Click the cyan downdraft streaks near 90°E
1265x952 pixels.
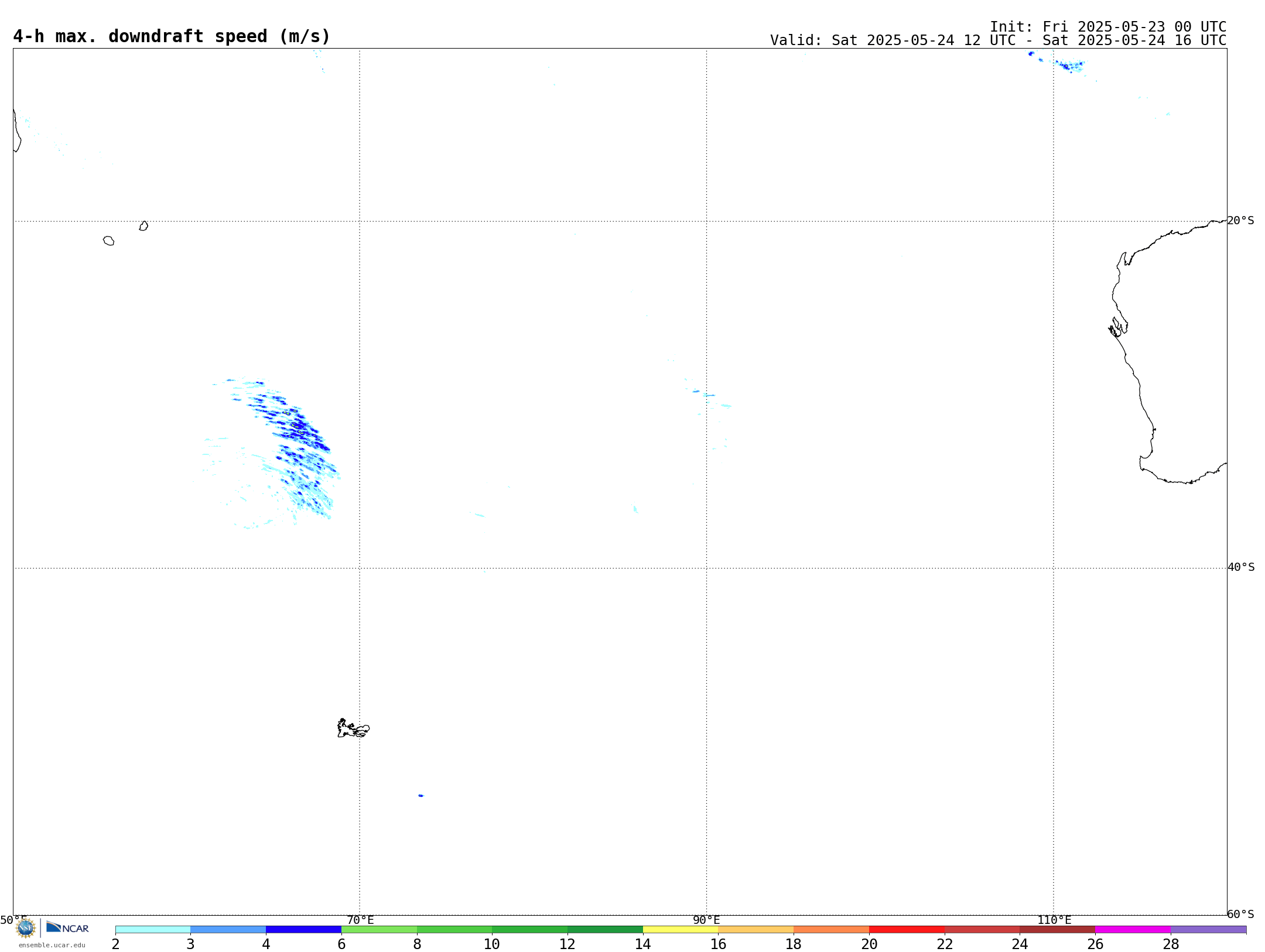tap(710, 398)
